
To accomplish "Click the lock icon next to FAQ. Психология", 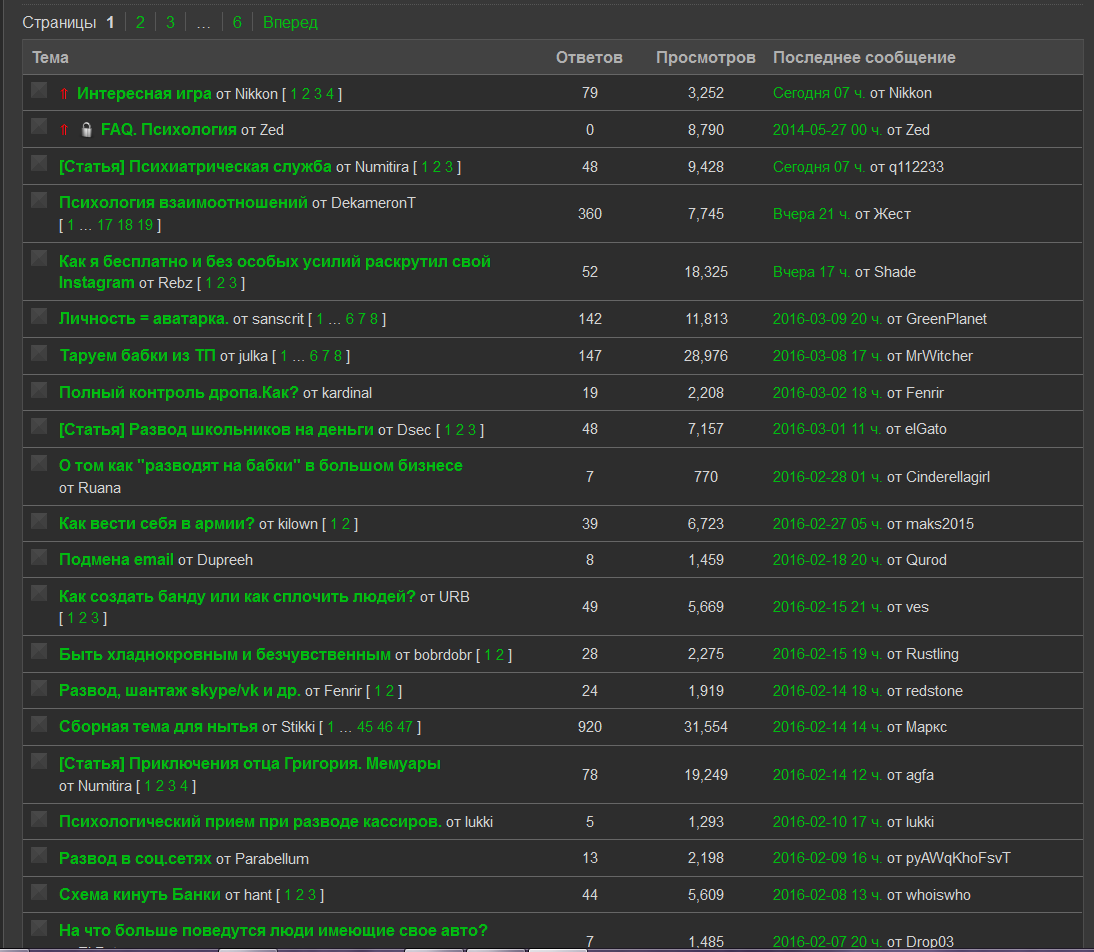I will pyautogui.click(x=87, y=130).
